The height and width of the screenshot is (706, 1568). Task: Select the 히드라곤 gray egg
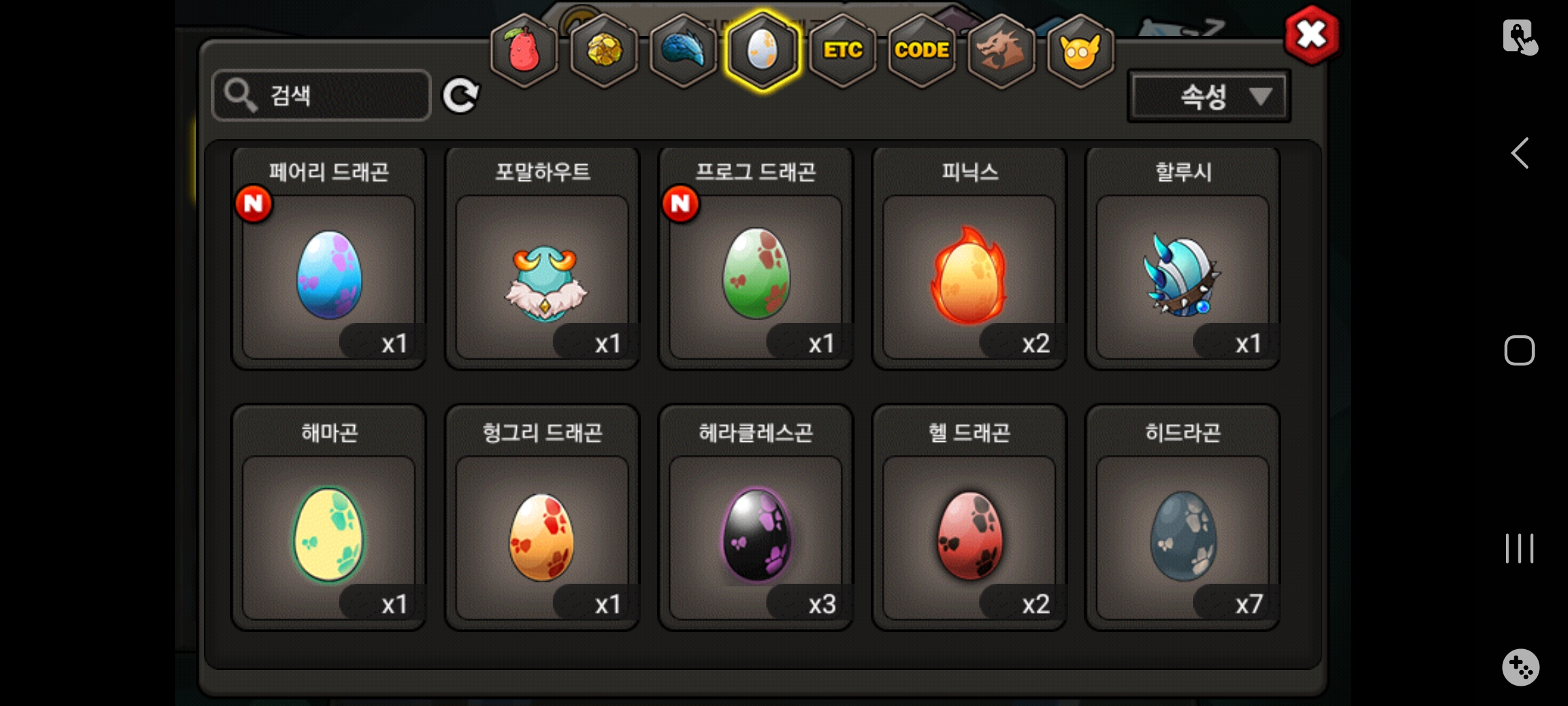tap(1183, 518)
